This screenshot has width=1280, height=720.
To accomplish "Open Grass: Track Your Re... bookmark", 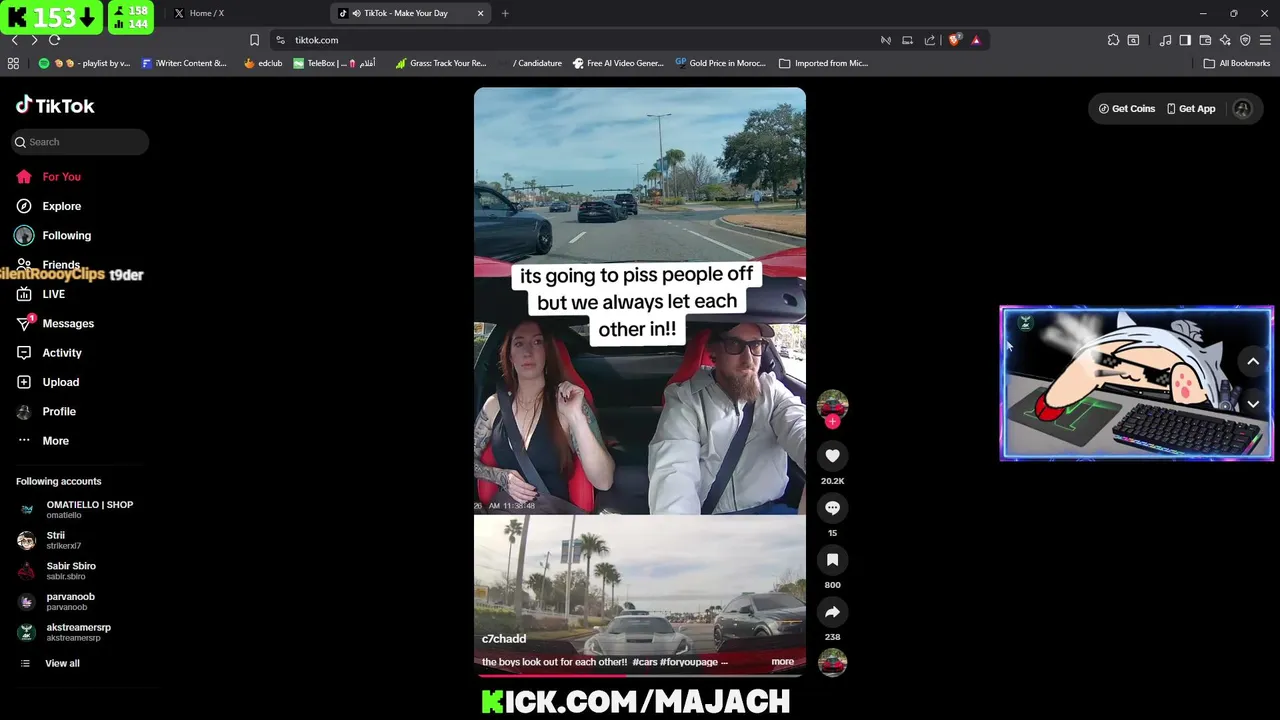I will (x=441, y=63).
